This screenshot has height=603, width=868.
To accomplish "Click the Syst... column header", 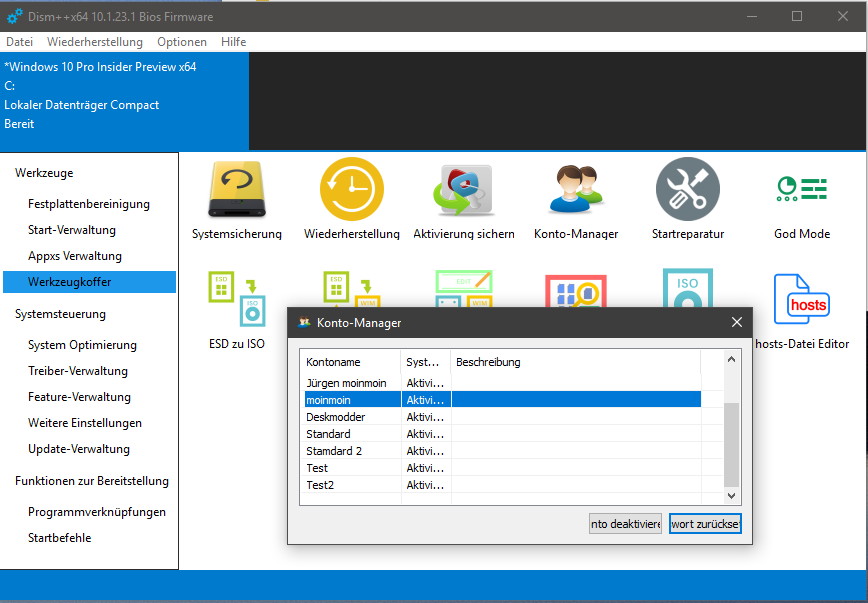I will 426,362.
